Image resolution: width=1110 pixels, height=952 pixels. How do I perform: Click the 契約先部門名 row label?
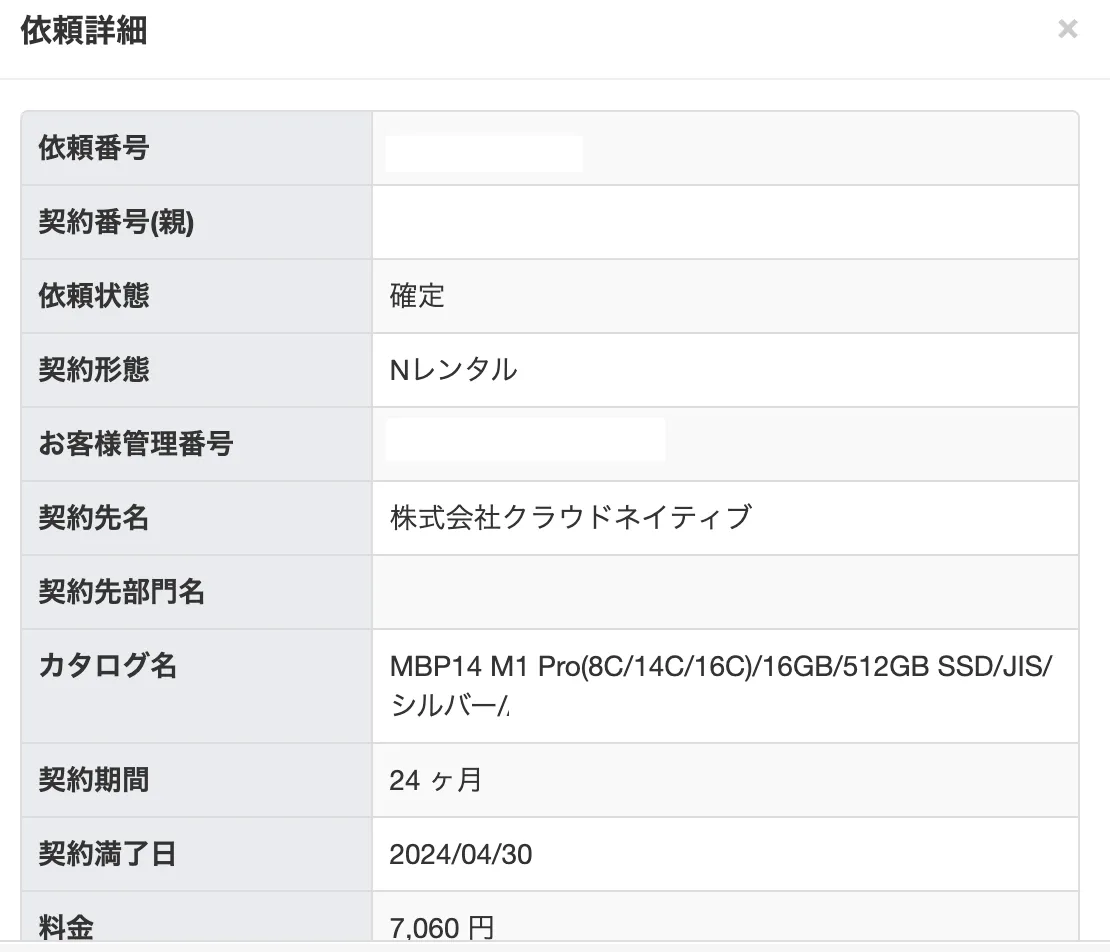click(x=122, y=592)
